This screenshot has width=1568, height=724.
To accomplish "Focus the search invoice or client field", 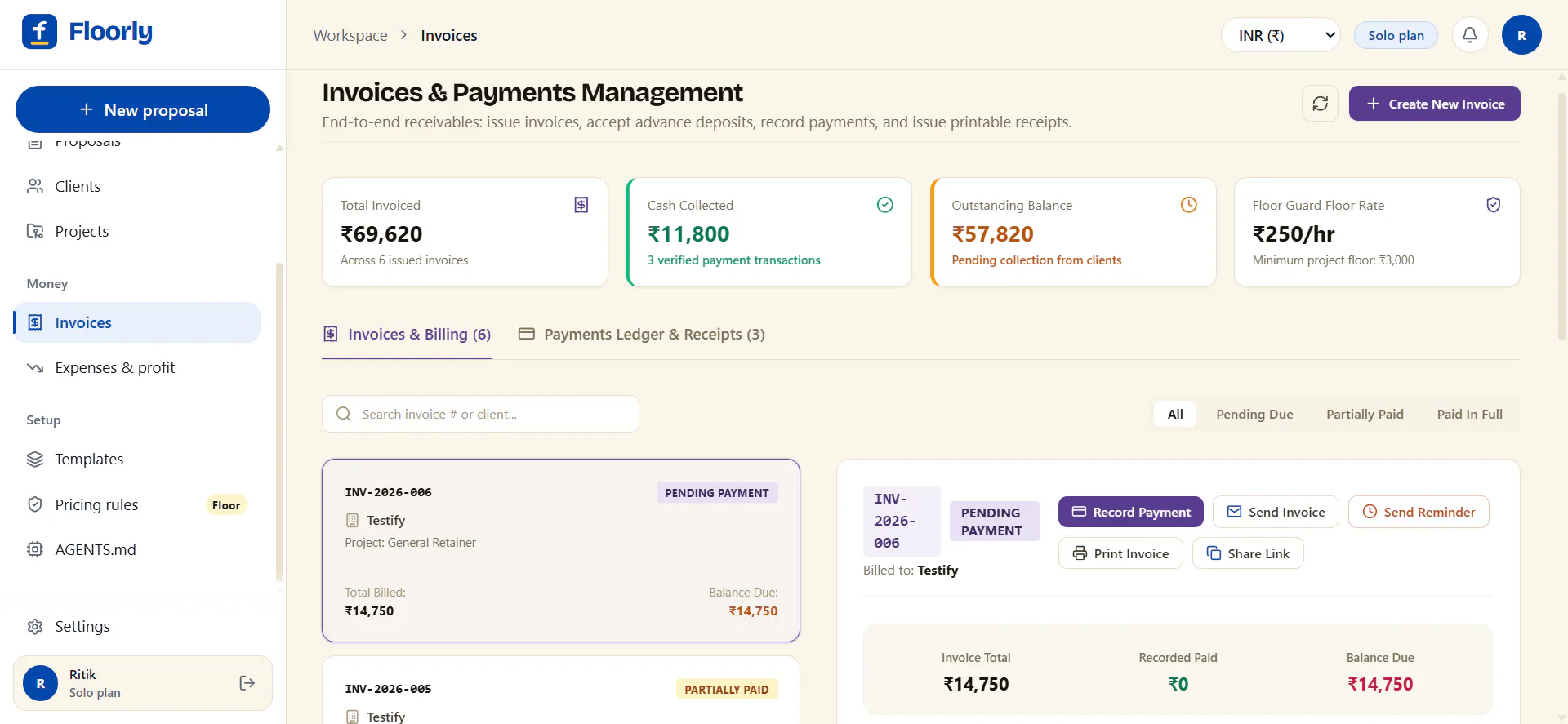I will point(480,414).
